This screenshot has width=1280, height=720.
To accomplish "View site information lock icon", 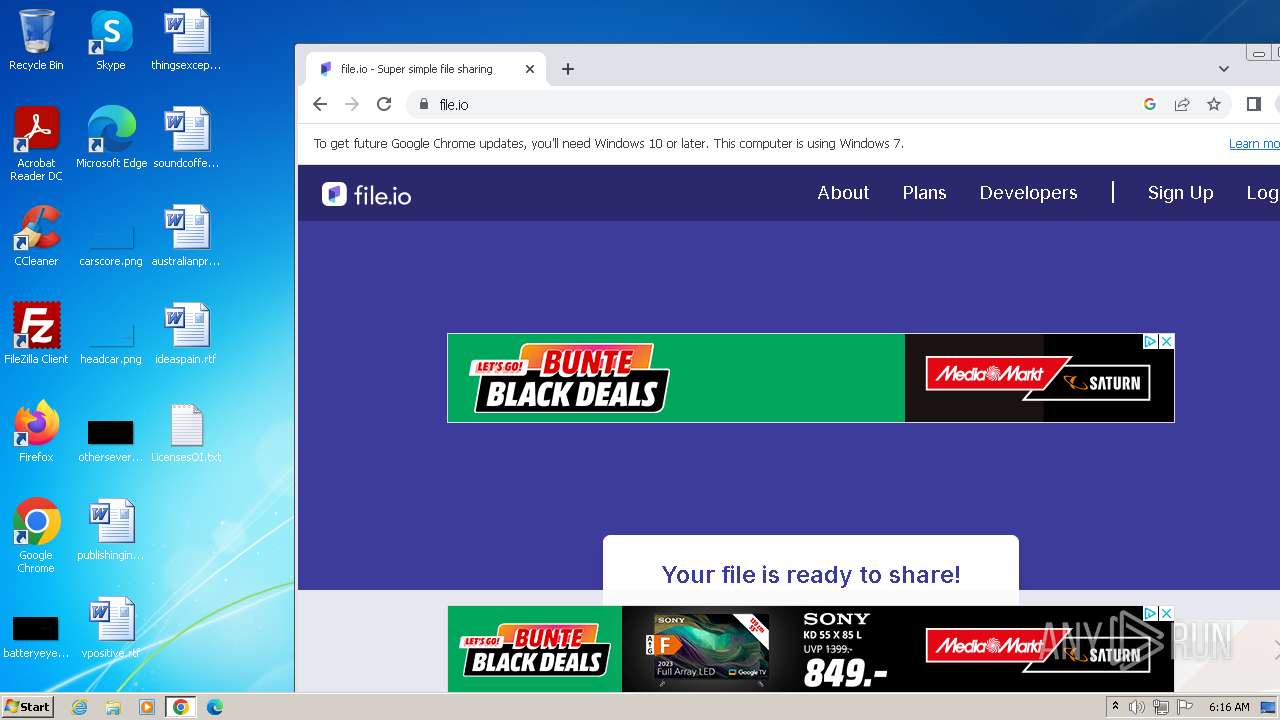I will coord(424,104).
